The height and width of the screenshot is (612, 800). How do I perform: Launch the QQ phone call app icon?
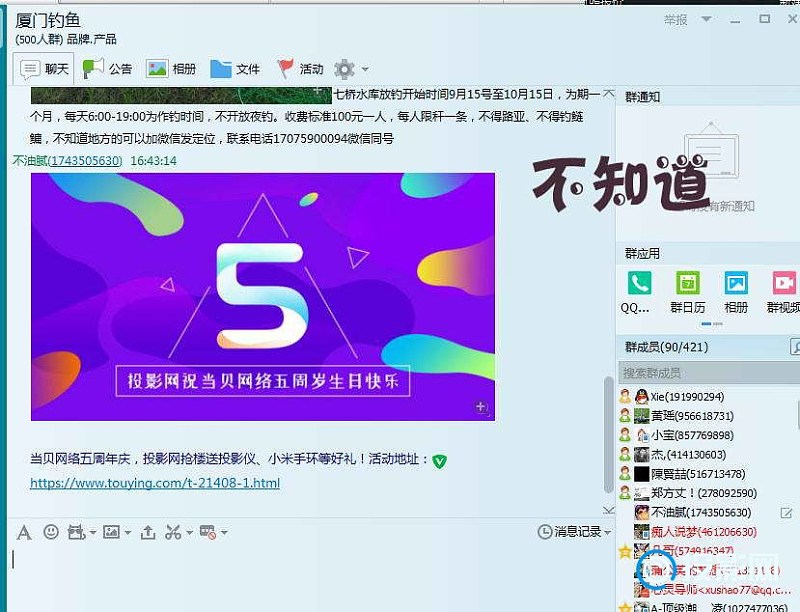(639, 283)
